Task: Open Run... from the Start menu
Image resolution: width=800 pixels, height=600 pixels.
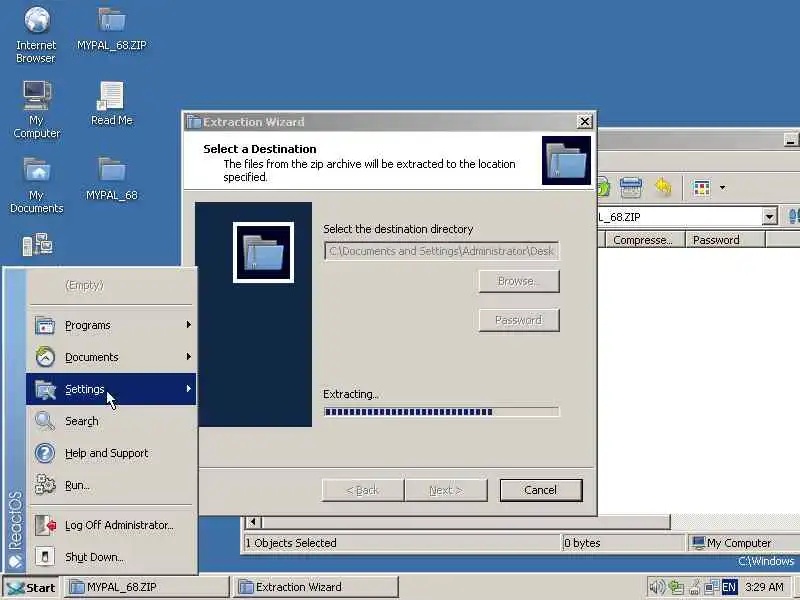Action: pos(111,485)
